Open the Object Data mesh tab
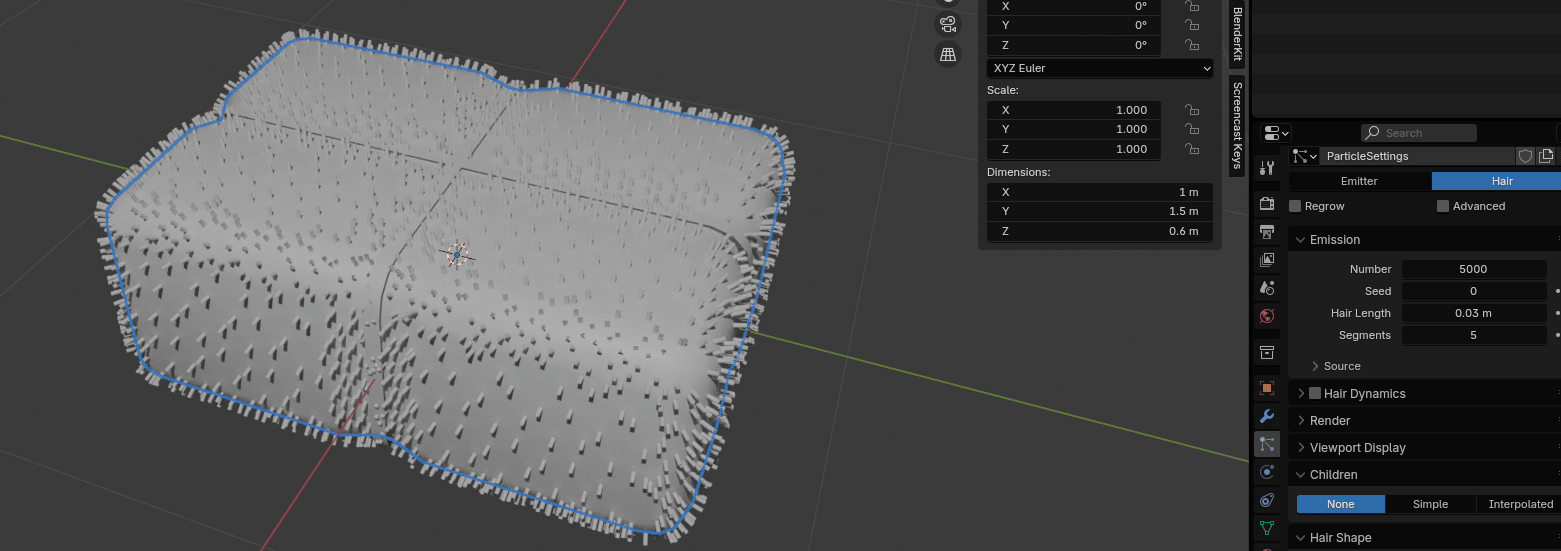1561x551 pixels. (x=1267, y=527)
